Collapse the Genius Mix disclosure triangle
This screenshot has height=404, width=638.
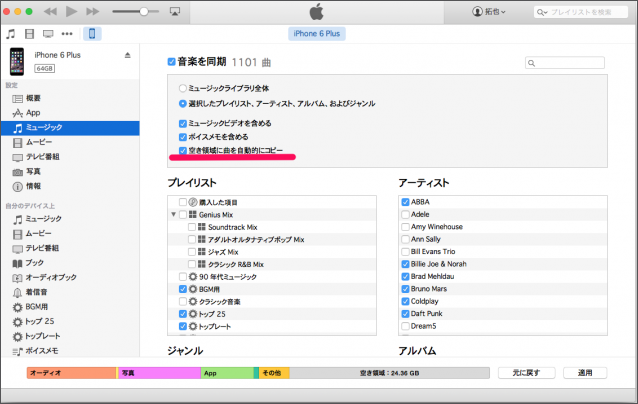pyautogui.click(x=173, y=214)
